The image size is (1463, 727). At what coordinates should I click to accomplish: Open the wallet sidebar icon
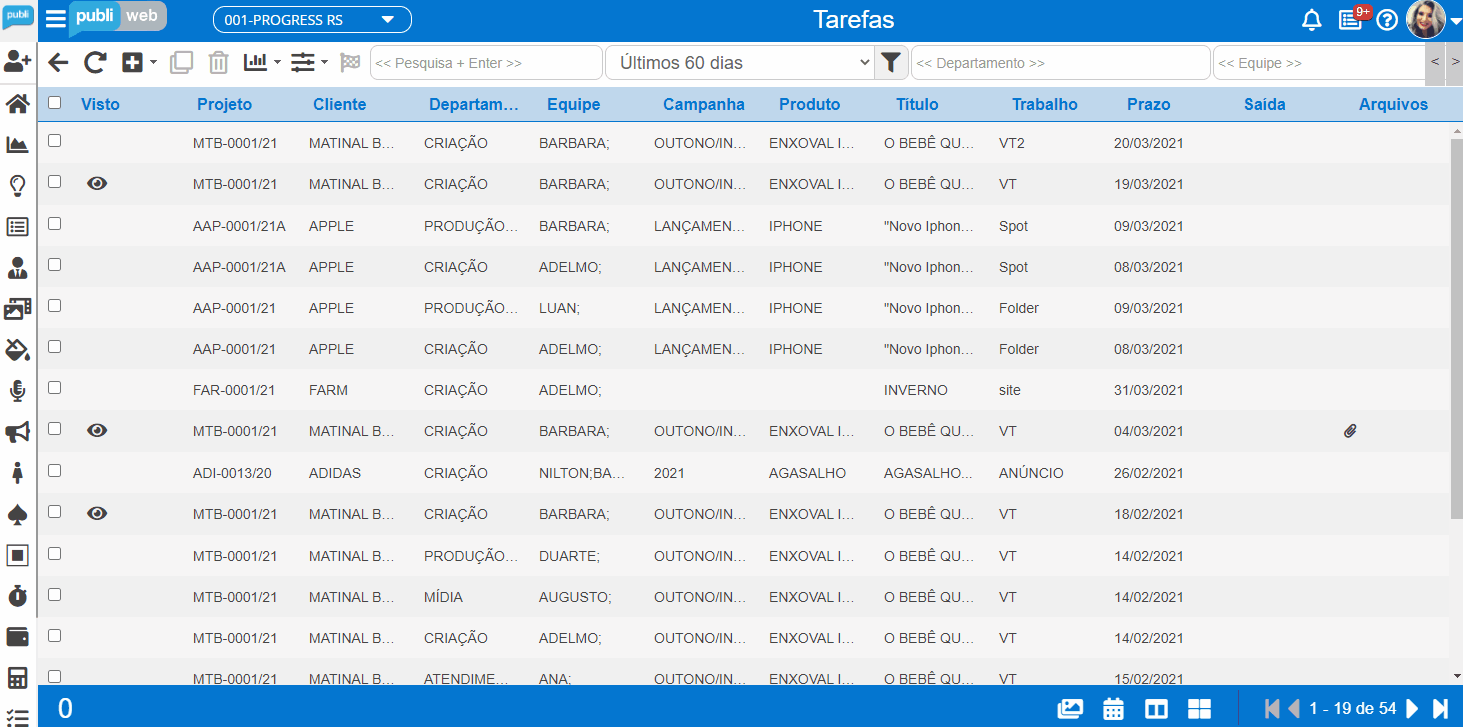point(17,637)
